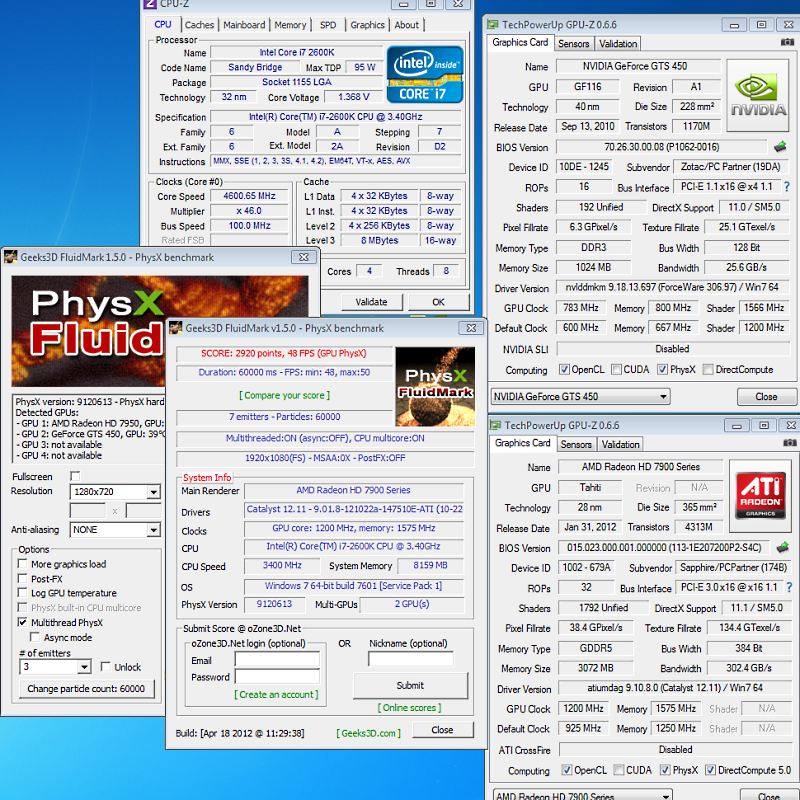
Task: Open the NVIDIA GeForce GTS 450 GPU selector
Action: coord(581,396)
